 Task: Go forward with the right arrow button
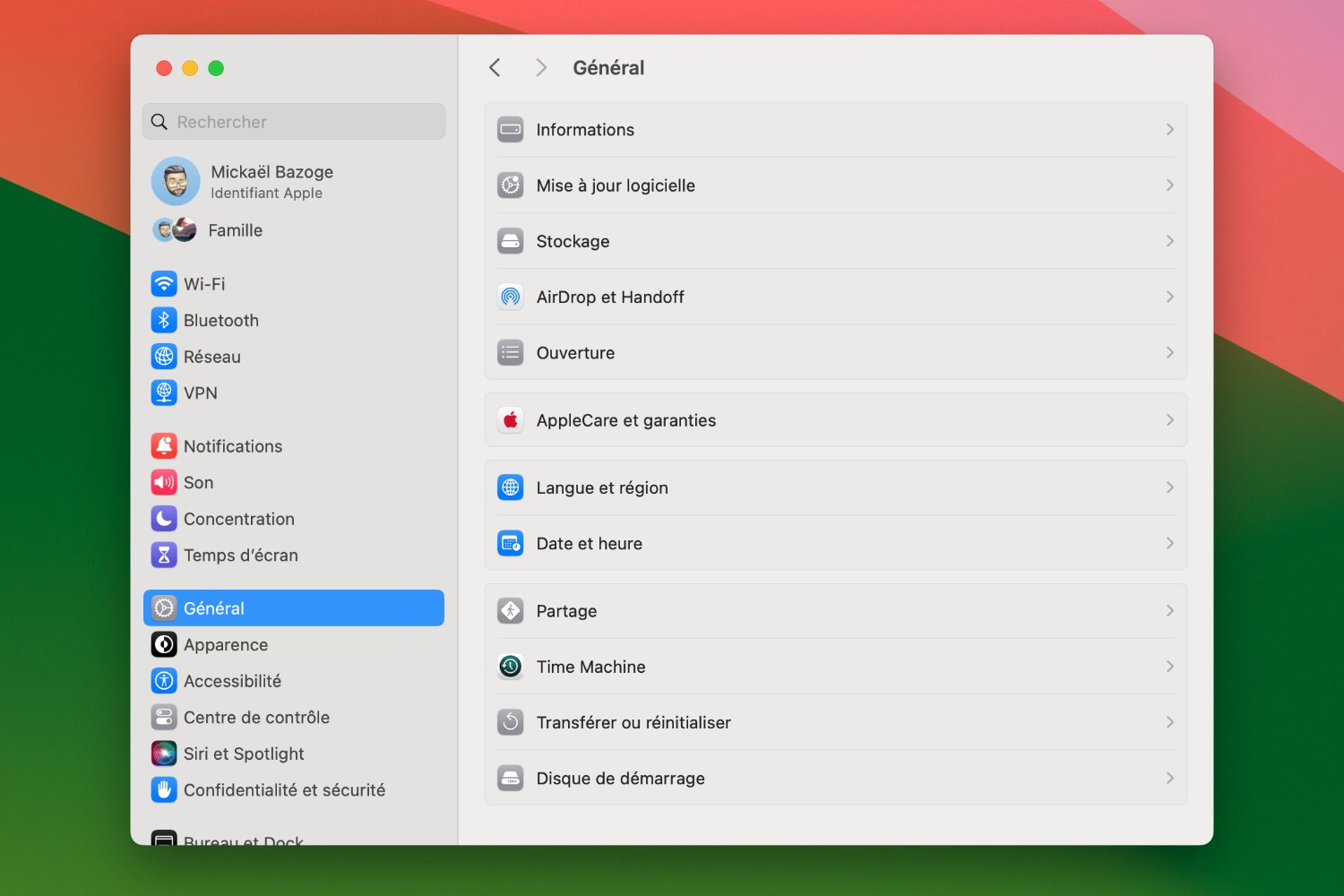(540, 68)
